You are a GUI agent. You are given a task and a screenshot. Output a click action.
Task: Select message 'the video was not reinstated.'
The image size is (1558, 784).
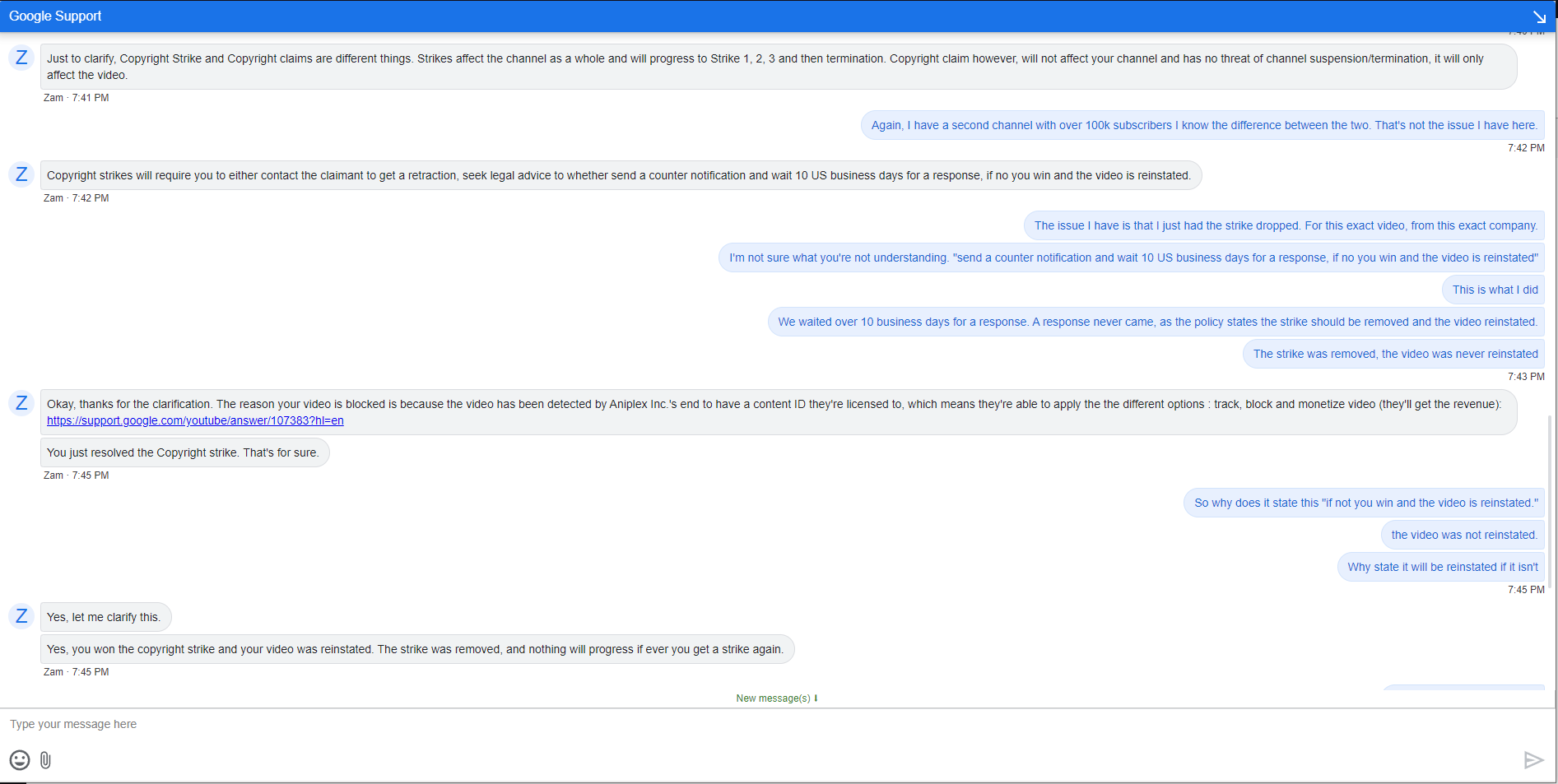tap(1463, 535)
